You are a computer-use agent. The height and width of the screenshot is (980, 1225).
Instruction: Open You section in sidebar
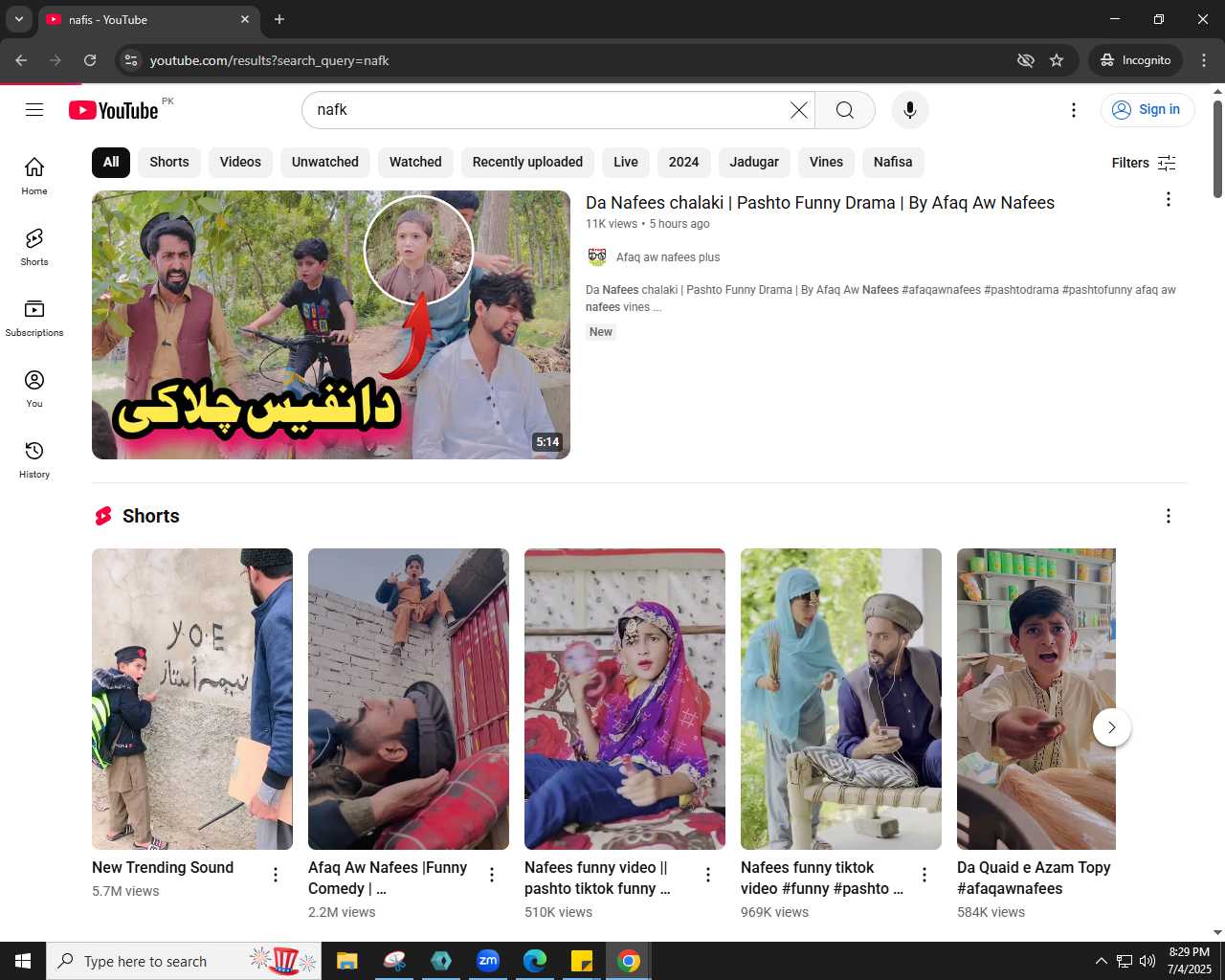click(x=34, y=389)
